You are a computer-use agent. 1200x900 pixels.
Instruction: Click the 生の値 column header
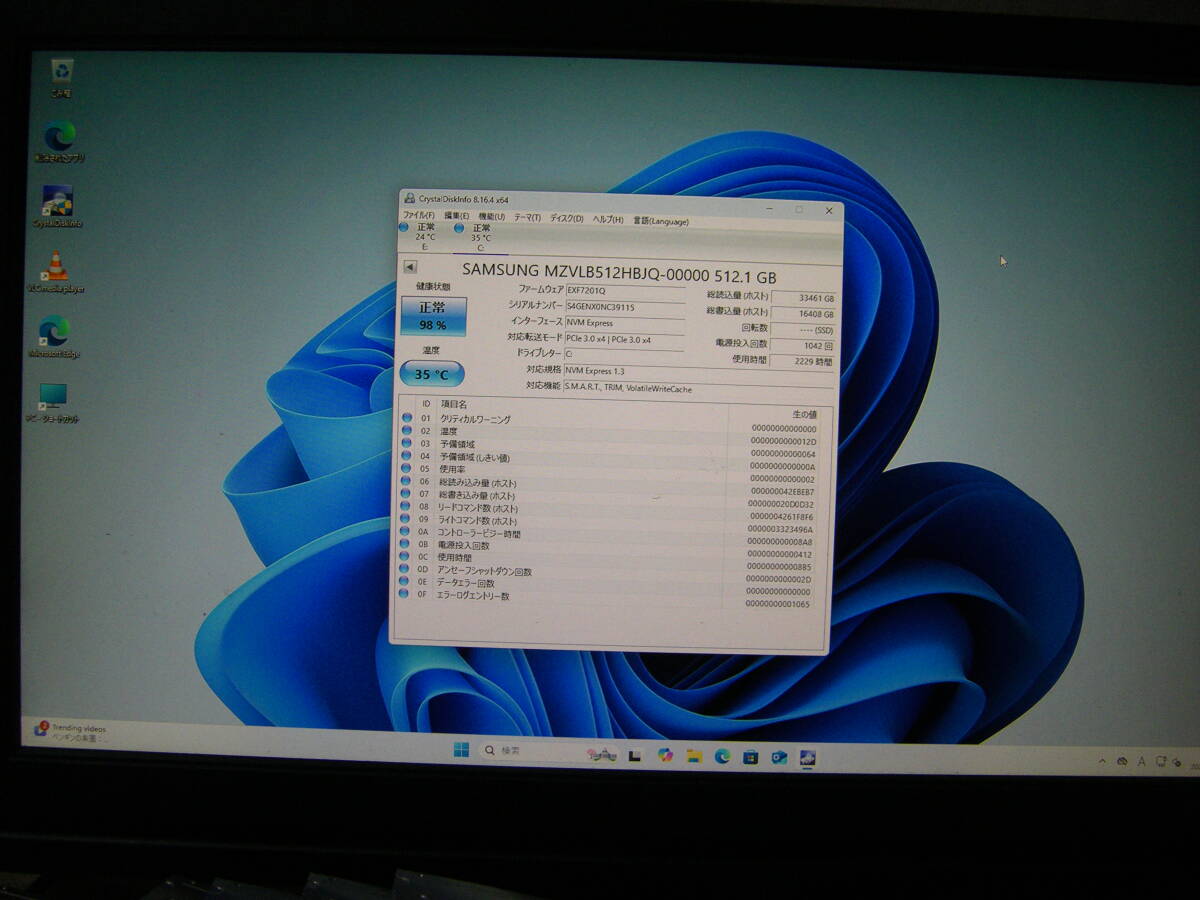point(804,413)
